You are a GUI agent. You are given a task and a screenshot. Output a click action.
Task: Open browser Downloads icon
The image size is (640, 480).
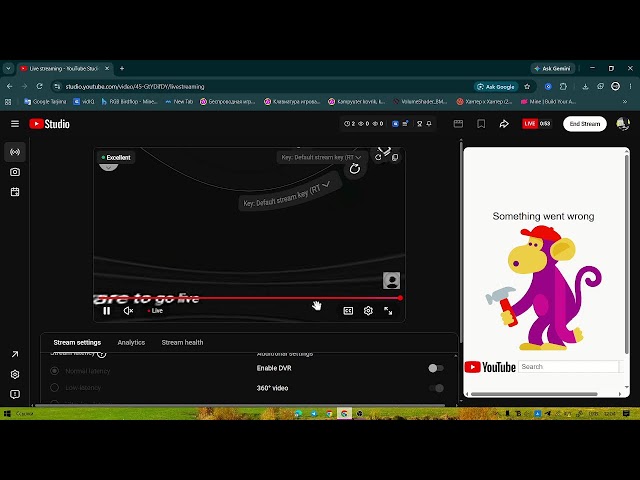[x=585, y=87]
